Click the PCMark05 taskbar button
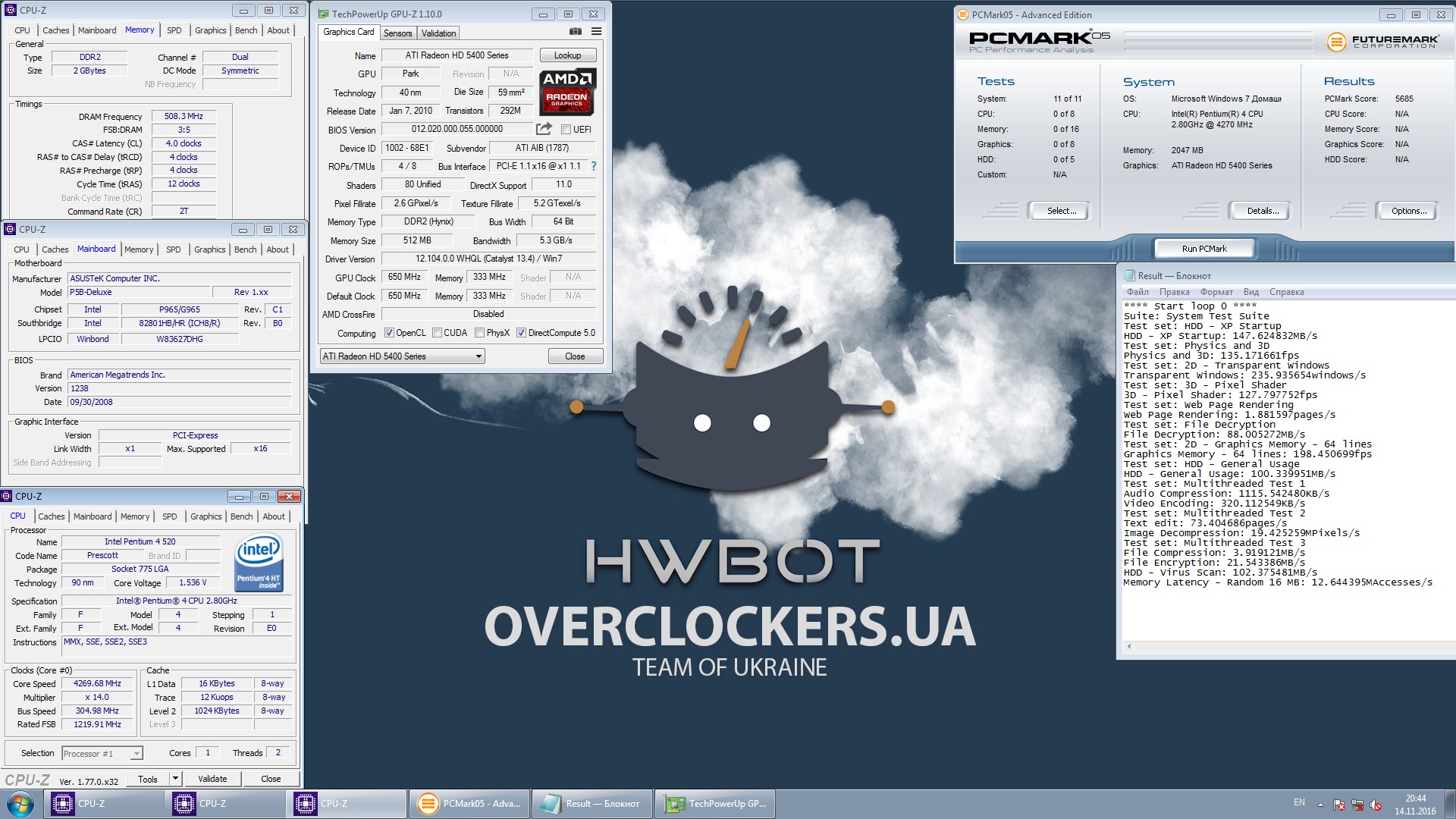This screenshot has height=819, width=1456. pos(469,804)
